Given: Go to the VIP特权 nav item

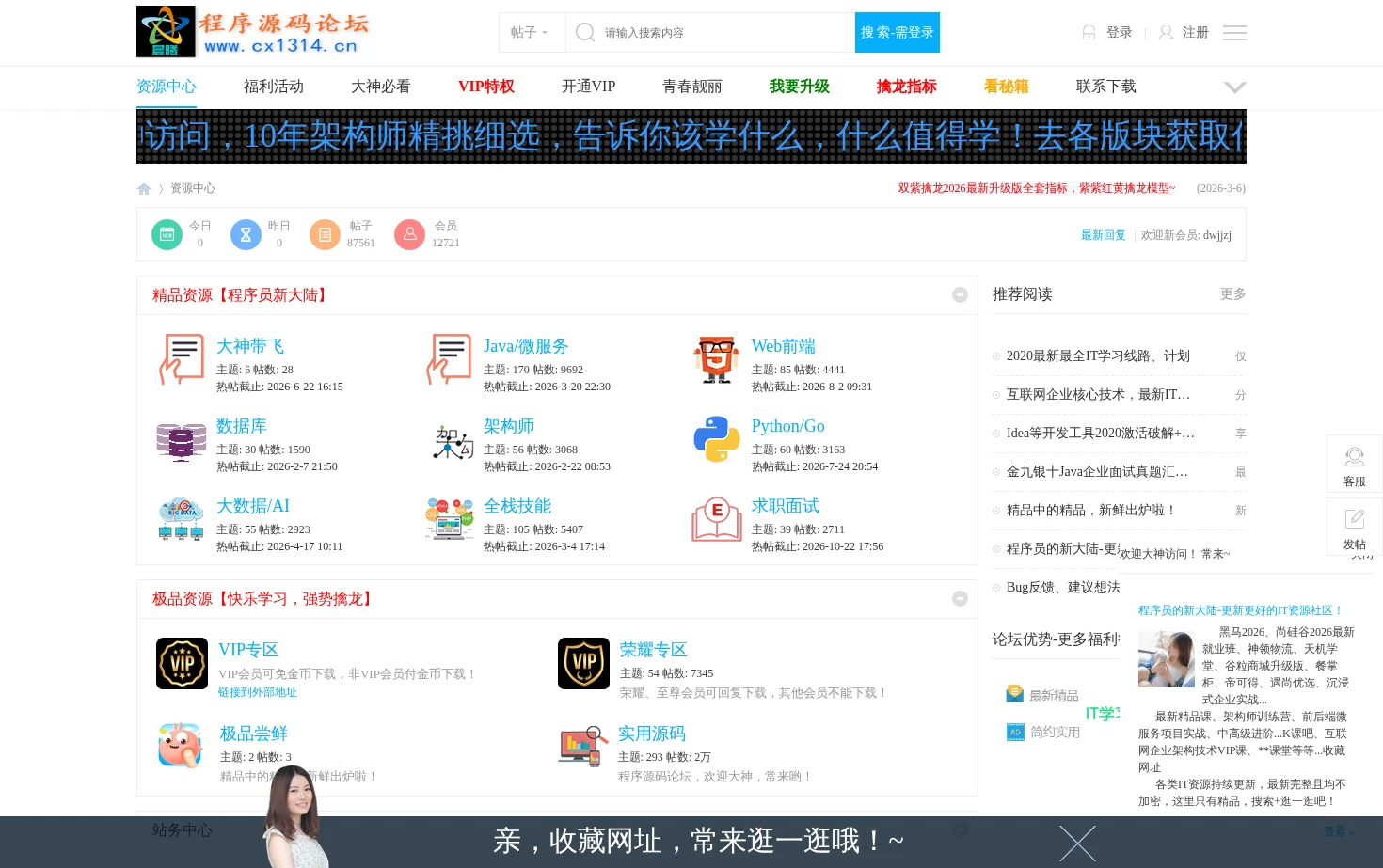Looking at the screenshot, I should [x=486, y=87].
